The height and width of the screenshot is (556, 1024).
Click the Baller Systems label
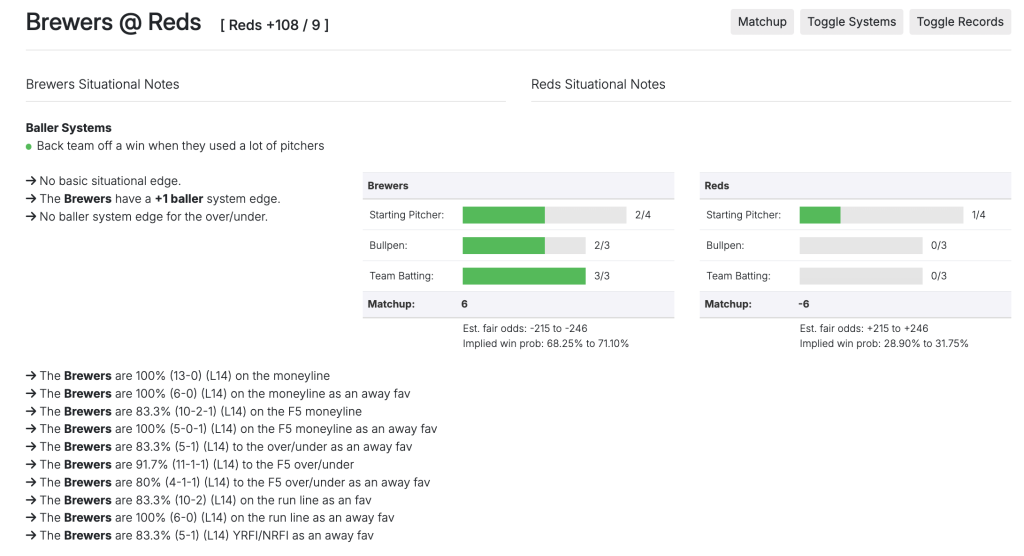(x=69, y=128)
